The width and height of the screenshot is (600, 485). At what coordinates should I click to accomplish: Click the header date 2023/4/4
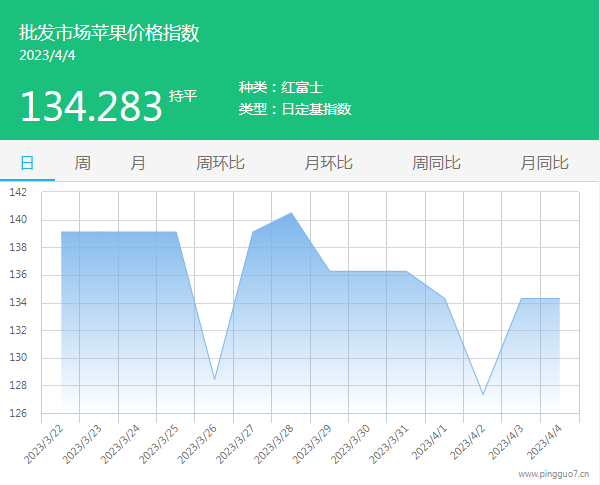pos(47,56)
